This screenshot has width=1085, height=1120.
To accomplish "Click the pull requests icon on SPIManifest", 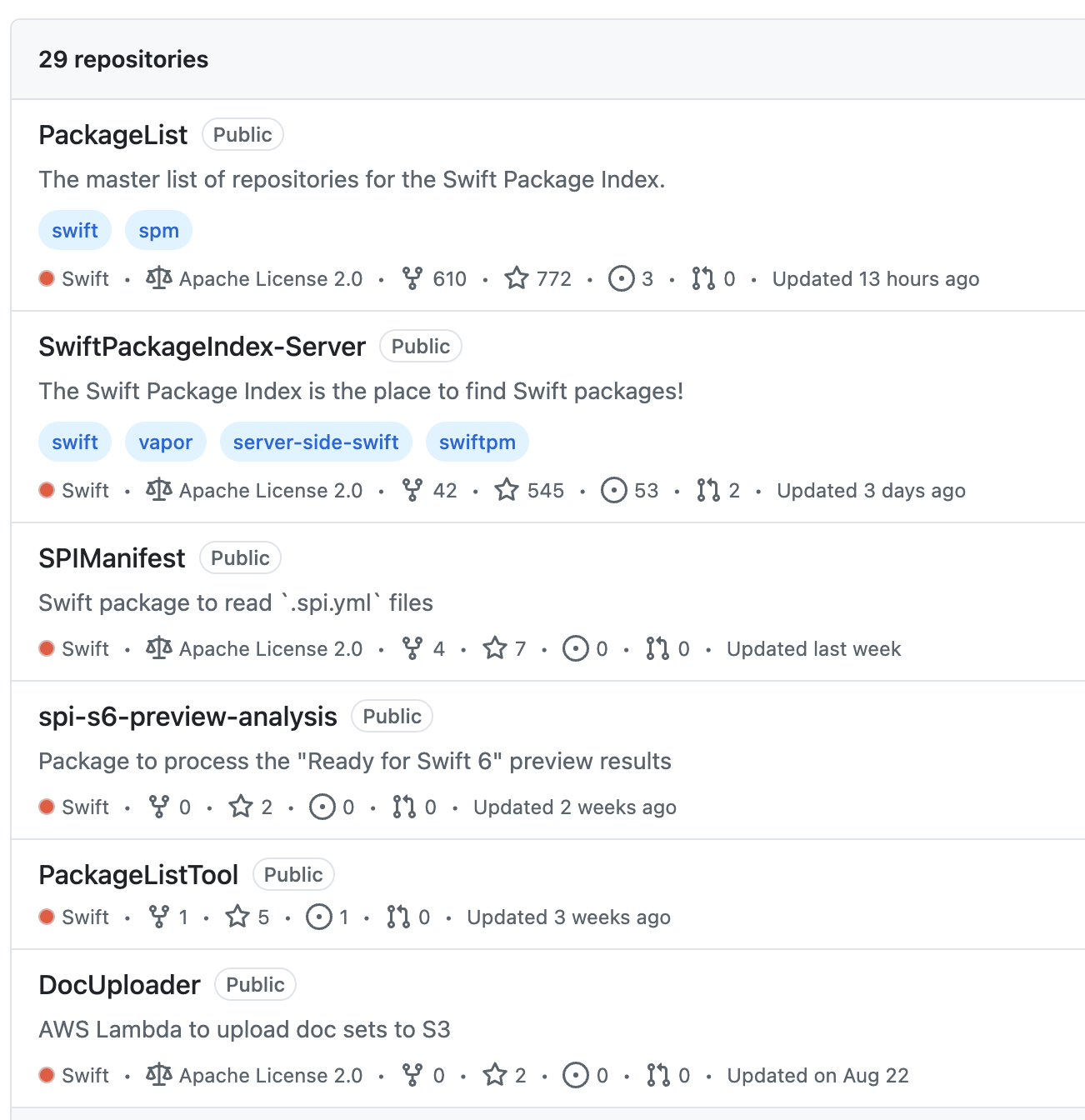I will click(657, 648).
